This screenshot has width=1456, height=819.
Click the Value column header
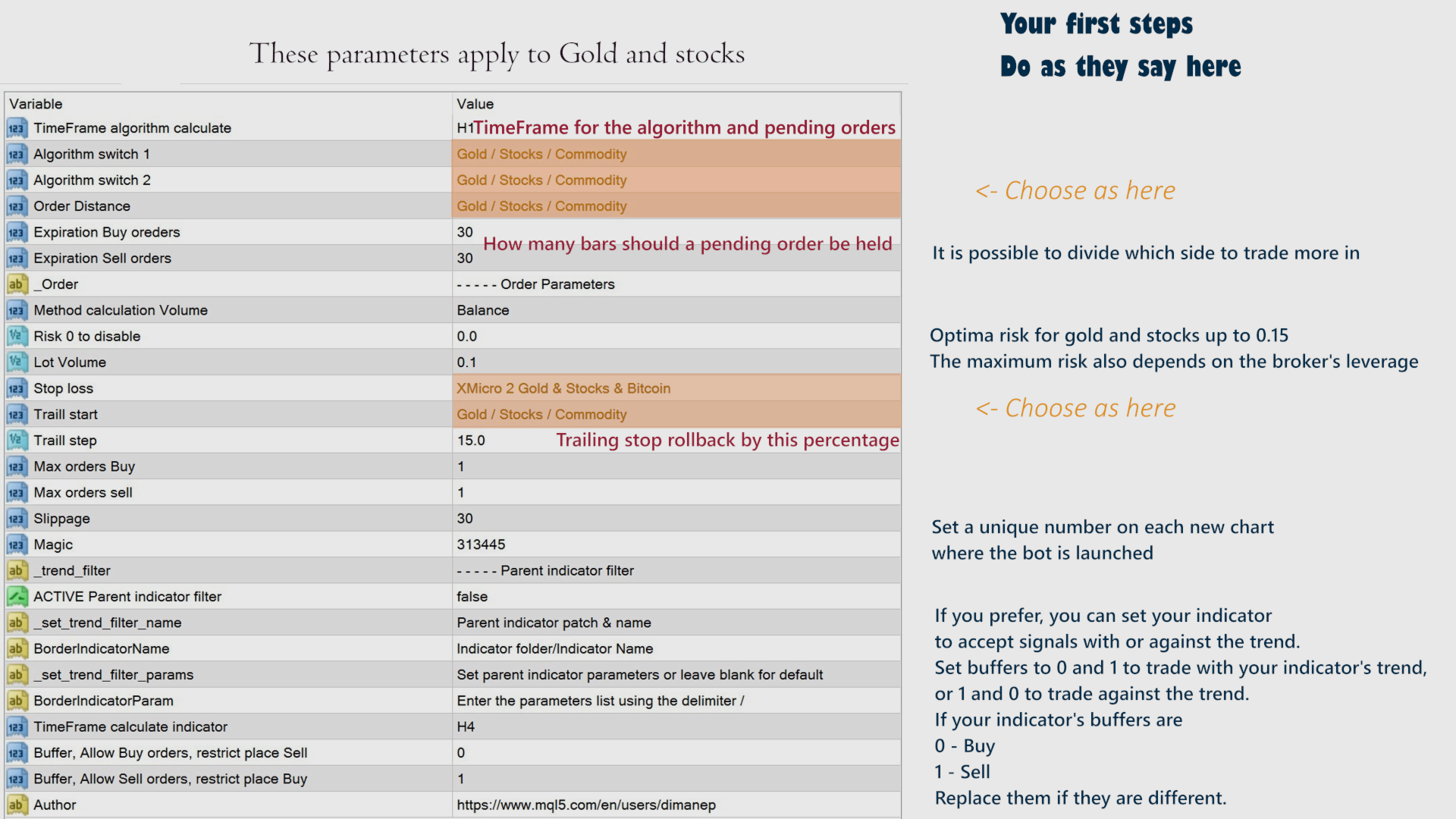point(475,104)
